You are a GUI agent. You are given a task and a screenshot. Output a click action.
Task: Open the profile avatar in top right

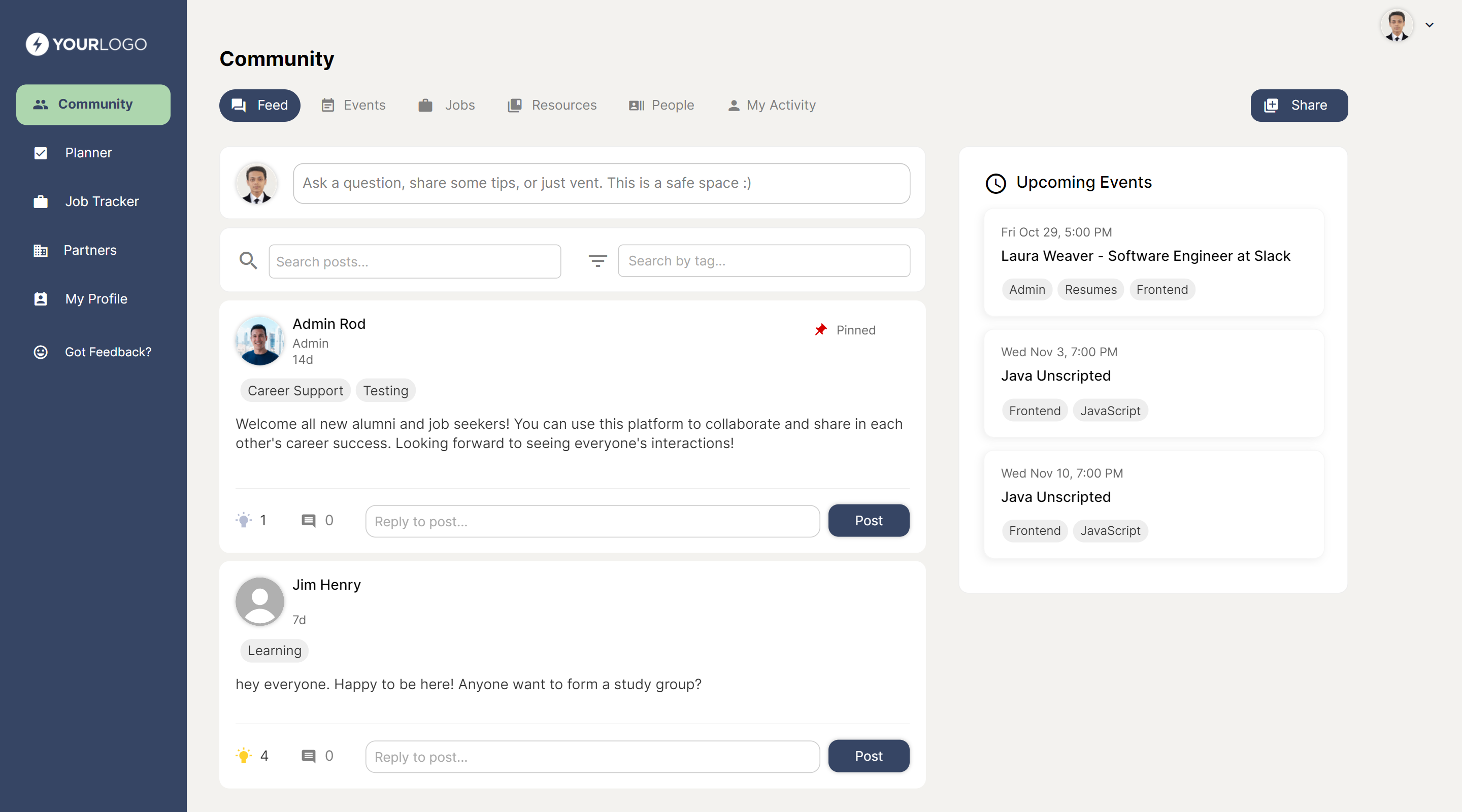pos(1397,25)
